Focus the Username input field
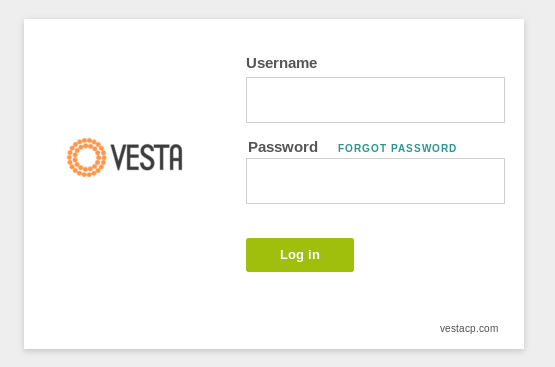The width and height of the screenshot is (555, 367). point(375,100)
